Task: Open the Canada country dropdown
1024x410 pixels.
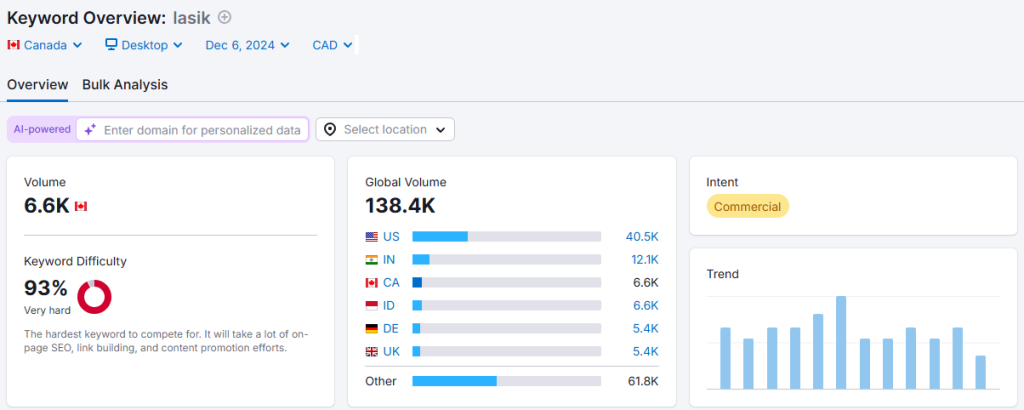Action: coord(38,45)
